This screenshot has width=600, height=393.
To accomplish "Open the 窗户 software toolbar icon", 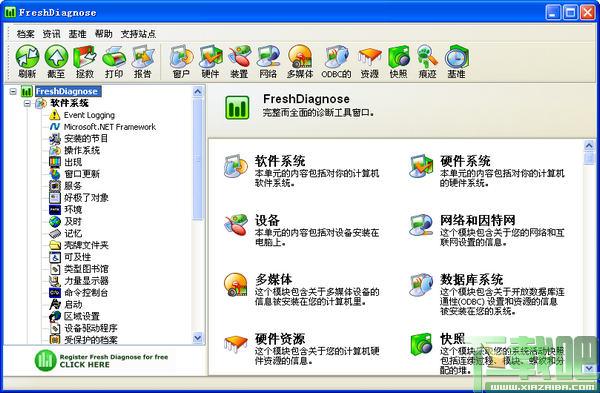I will [x=181, y=62].
